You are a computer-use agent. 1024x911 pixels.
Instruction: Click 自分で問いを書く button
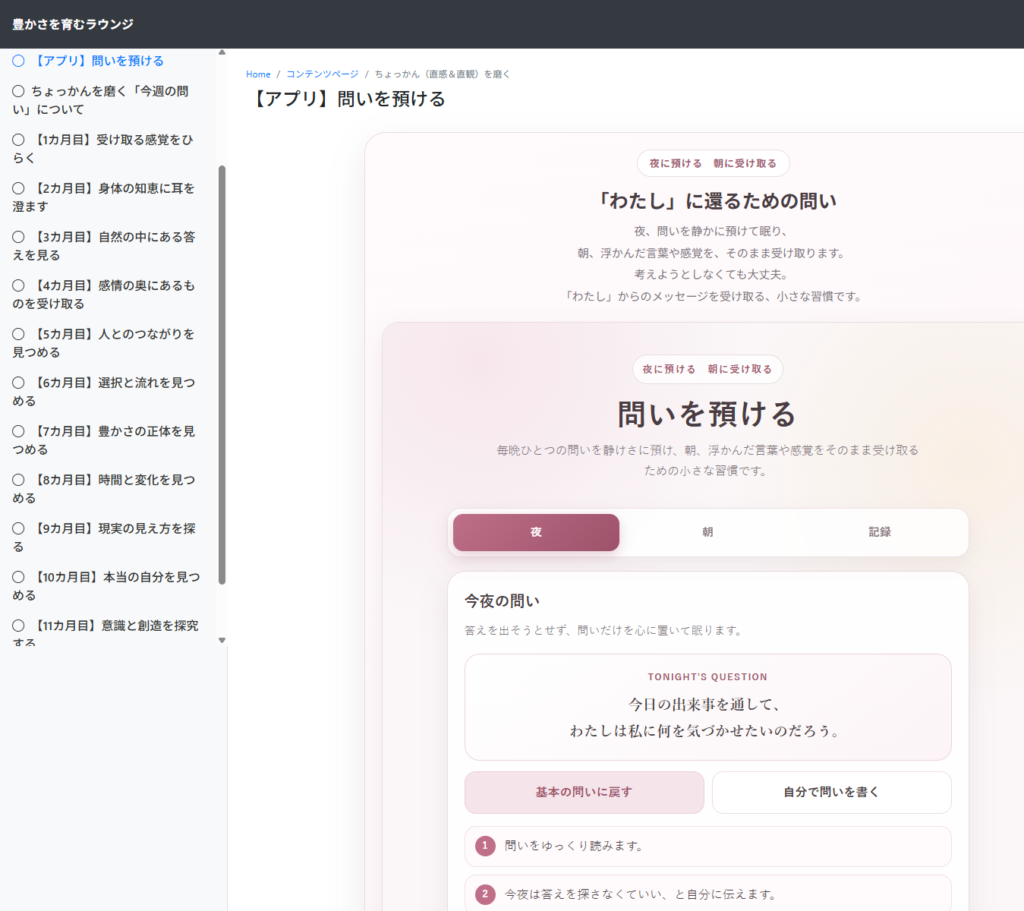point(831,792)
